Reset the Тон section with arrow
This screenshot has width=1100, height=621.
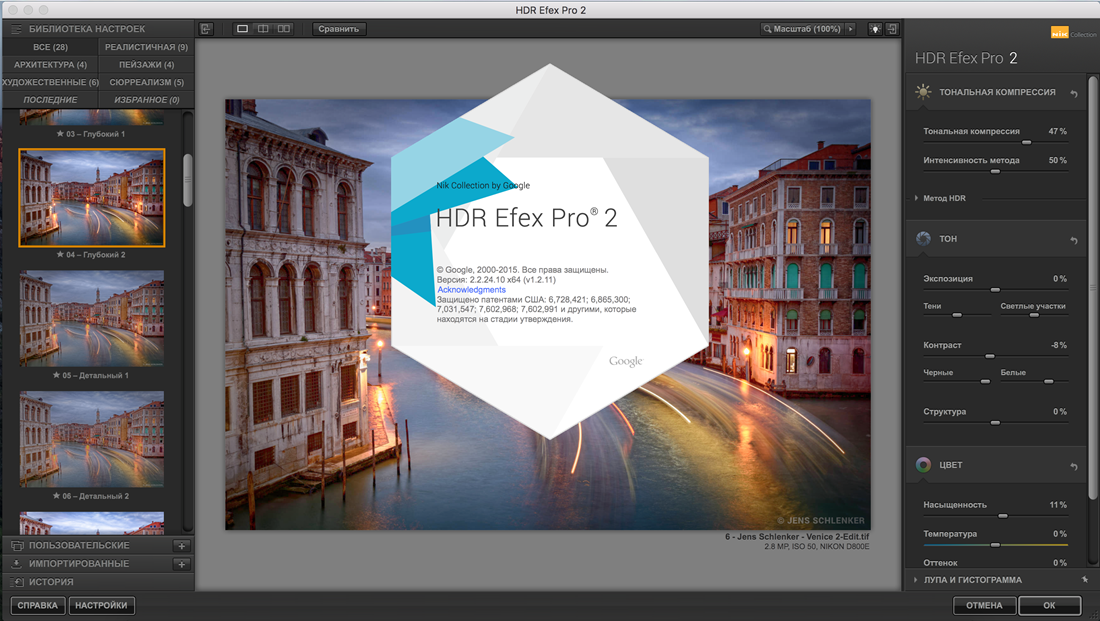[x=1074, y=240]
